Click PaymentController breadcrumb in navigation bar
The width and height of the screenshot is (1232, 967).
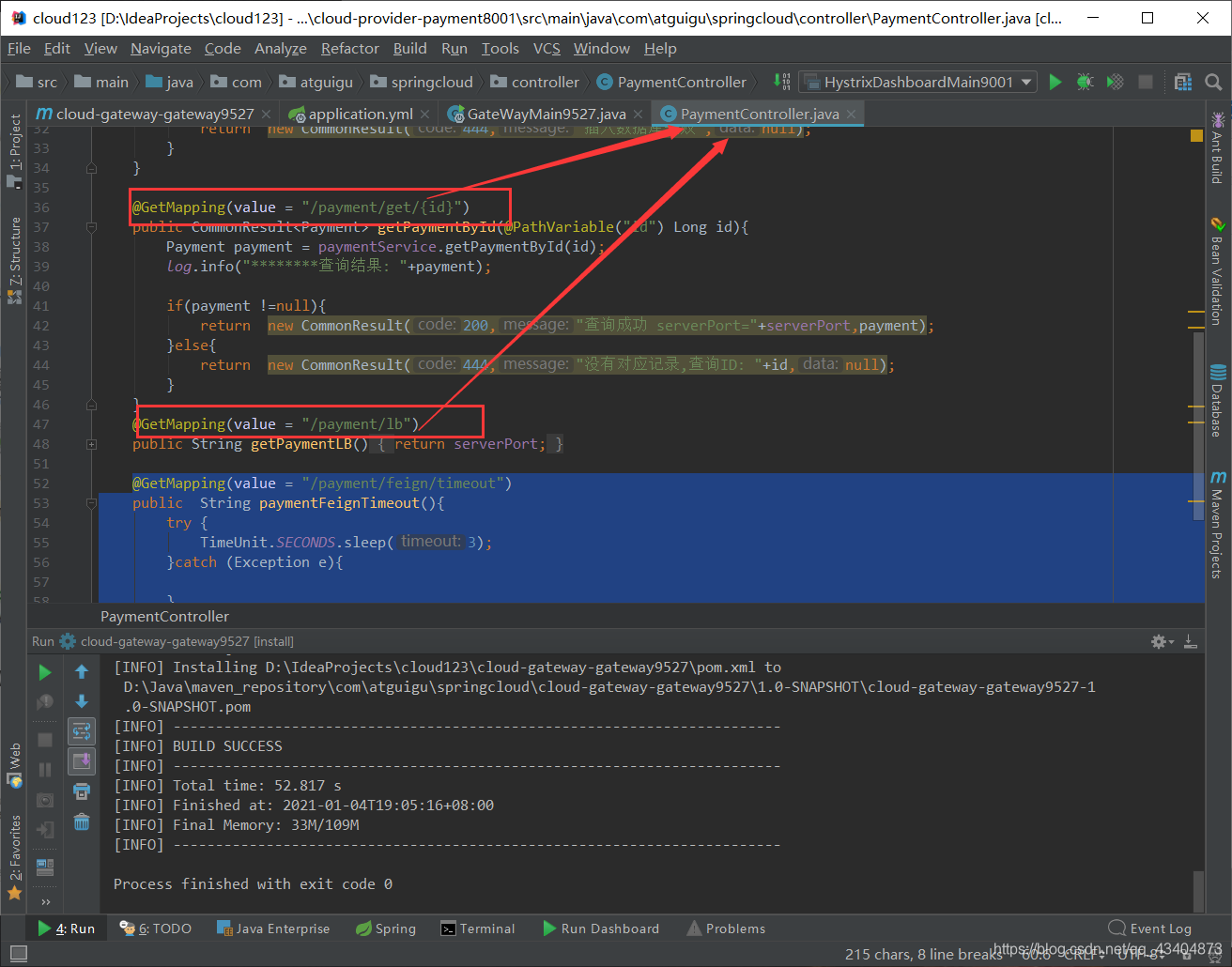click(x=672, y=82)
